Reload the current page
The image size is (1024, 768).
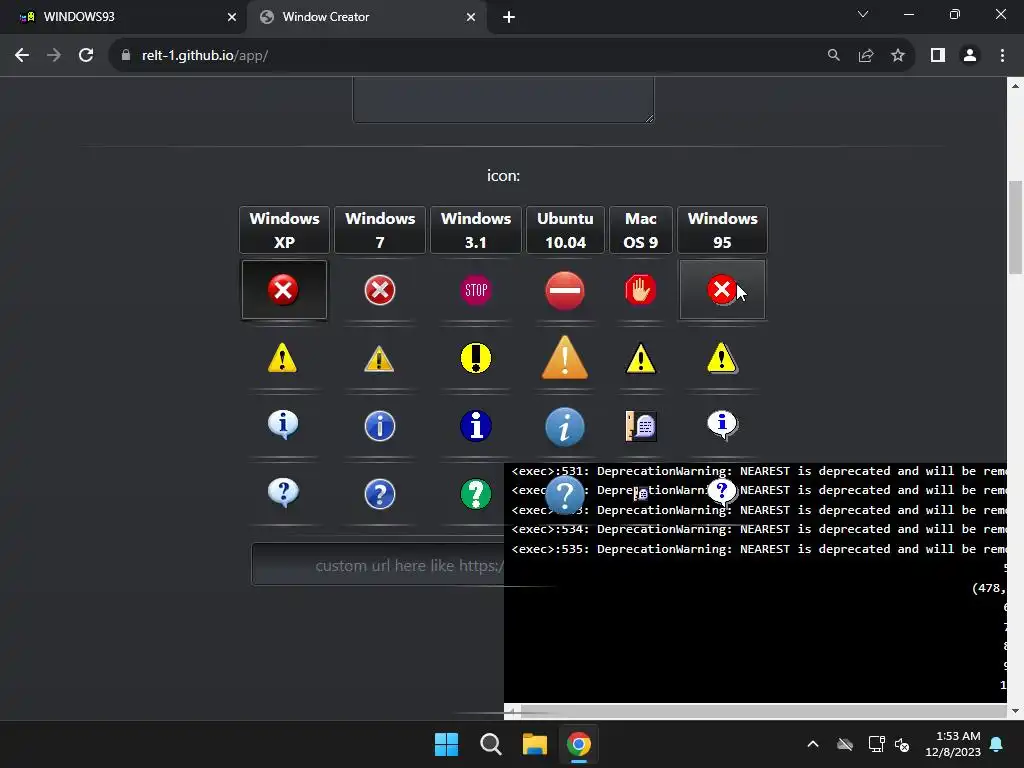pos(86,56)
